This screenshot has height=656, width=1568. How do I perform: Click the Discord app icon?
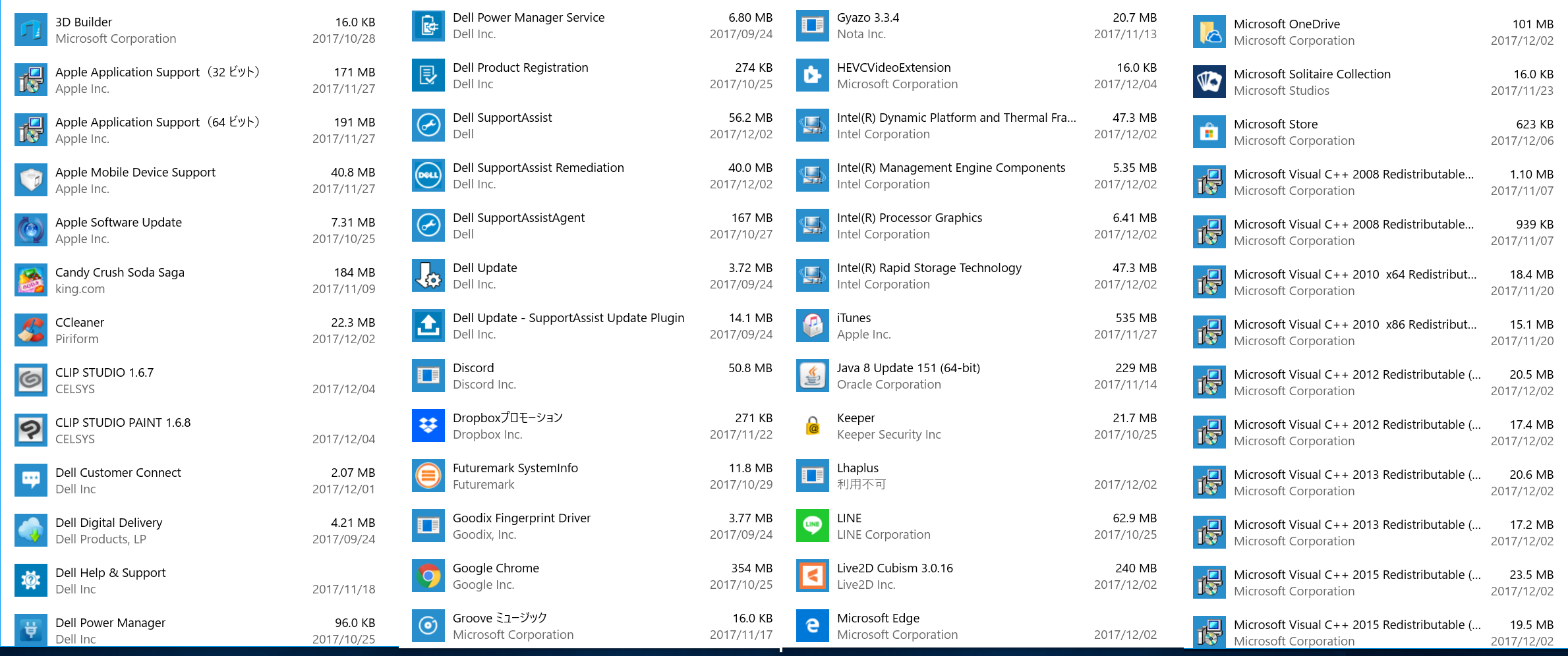(x=428, y=375)
